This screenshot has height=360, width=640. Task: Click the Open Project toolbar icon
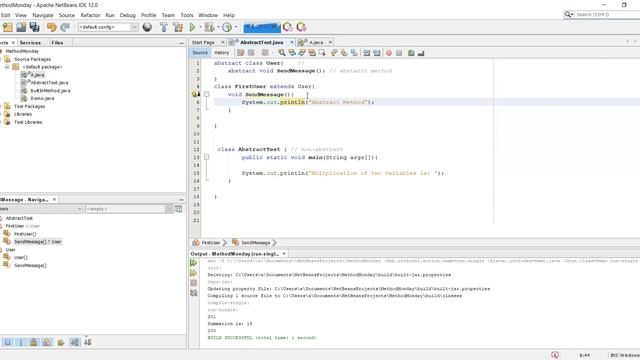(x=21, y=27)
